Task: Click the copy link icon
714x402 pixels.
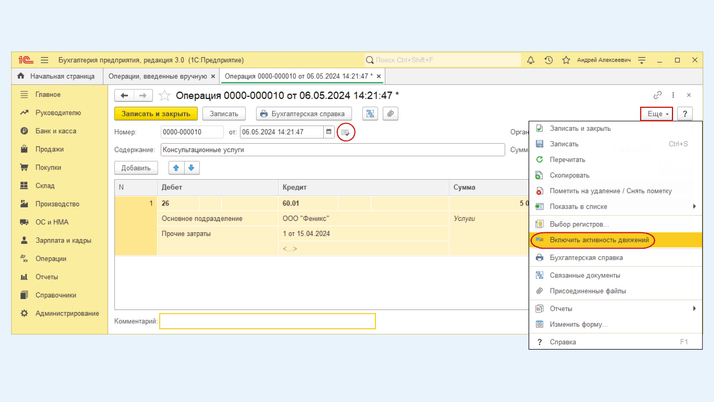Action: (657, 96)
